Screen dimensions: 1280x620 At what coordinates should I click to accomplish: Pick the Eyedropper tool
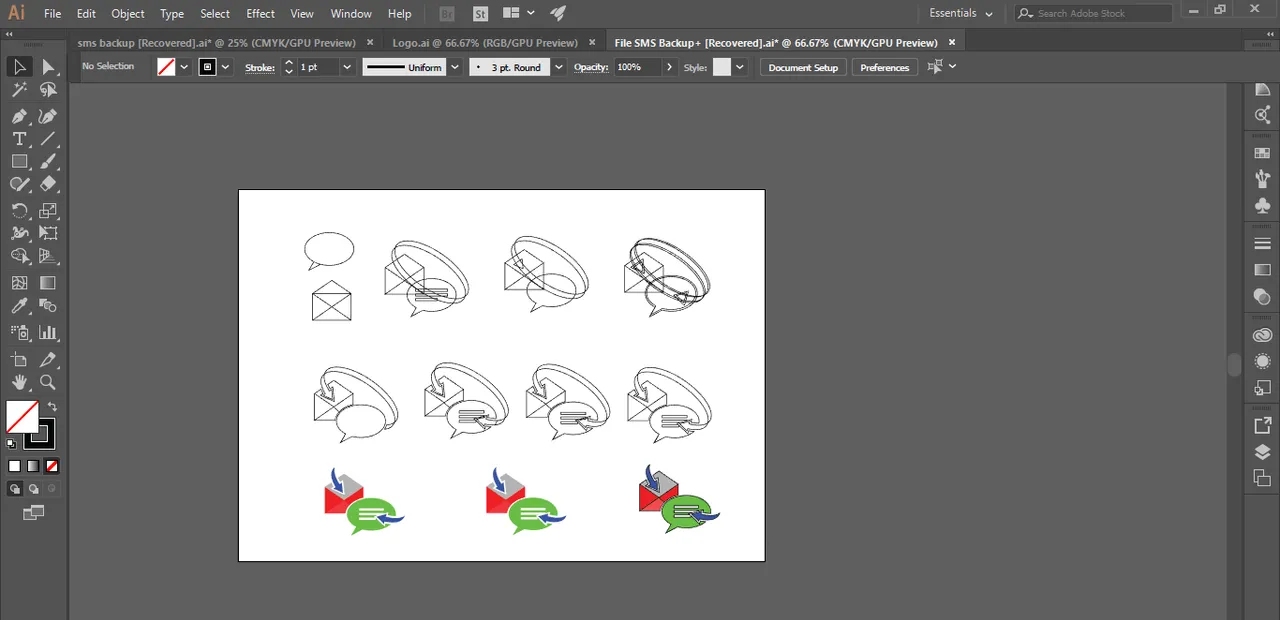[19, 307]
